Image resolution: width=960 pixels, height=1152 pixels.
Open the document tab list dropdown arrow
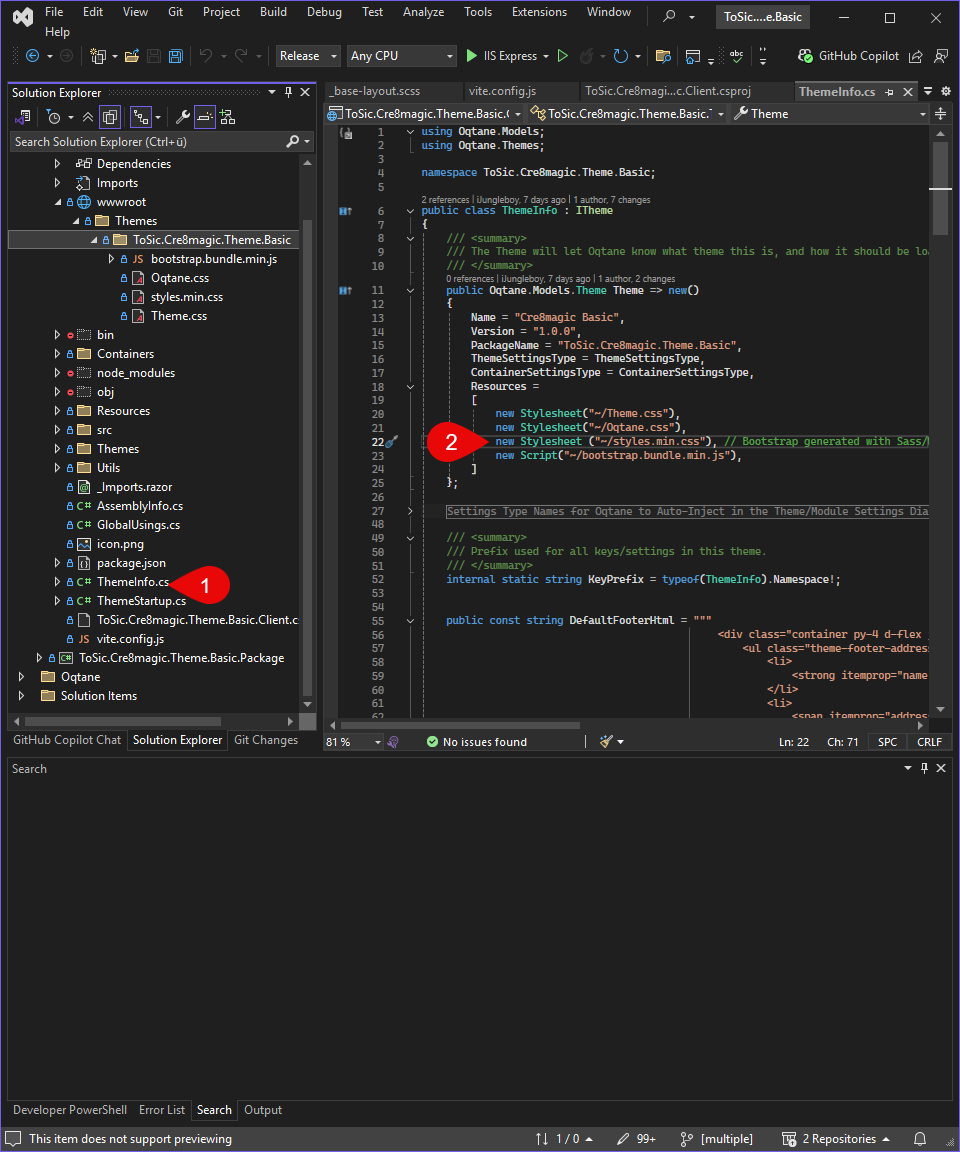(x=928, y=91)
